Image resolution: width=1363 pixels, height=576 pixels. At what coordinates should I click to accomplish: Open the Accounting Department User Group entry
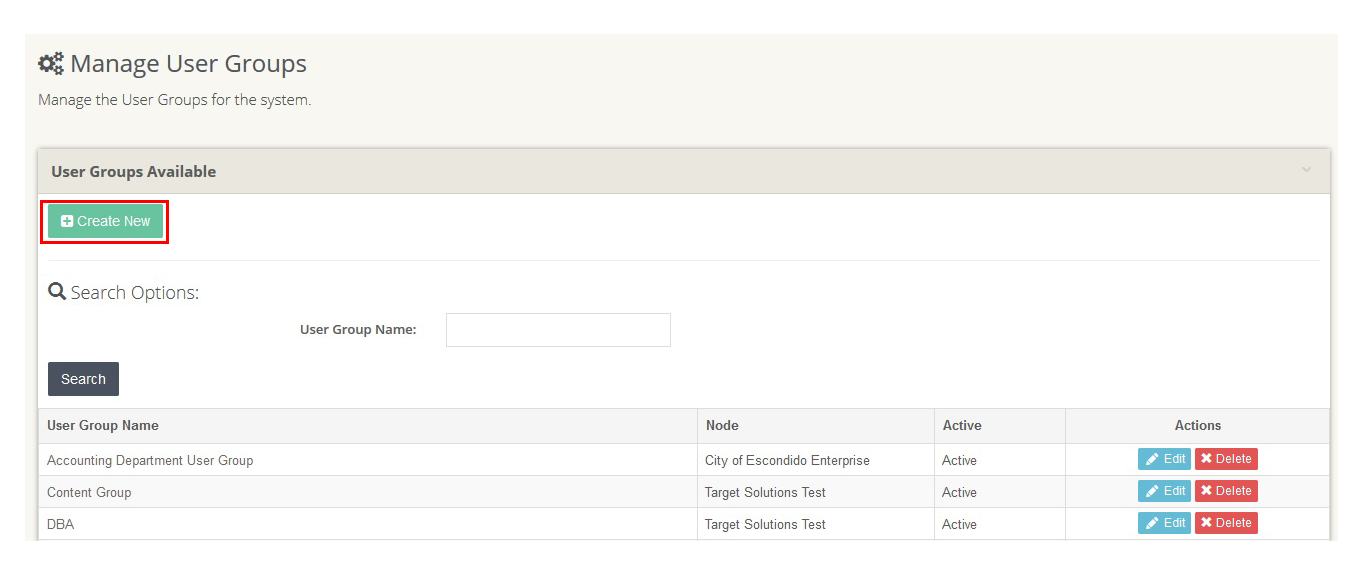tap(150, 459)
